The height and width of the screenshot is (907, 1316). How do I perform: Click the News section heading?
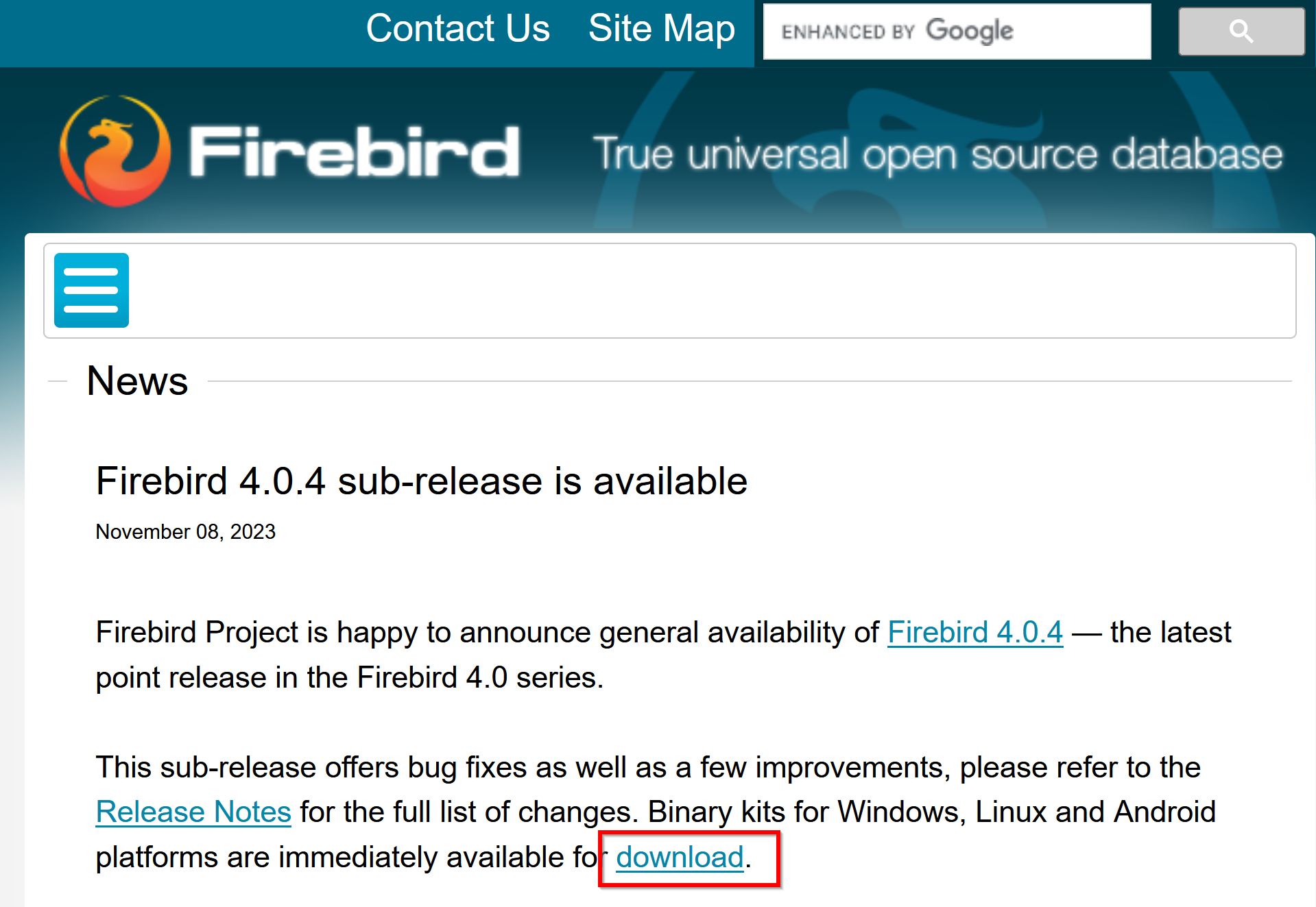click(137, 381)
